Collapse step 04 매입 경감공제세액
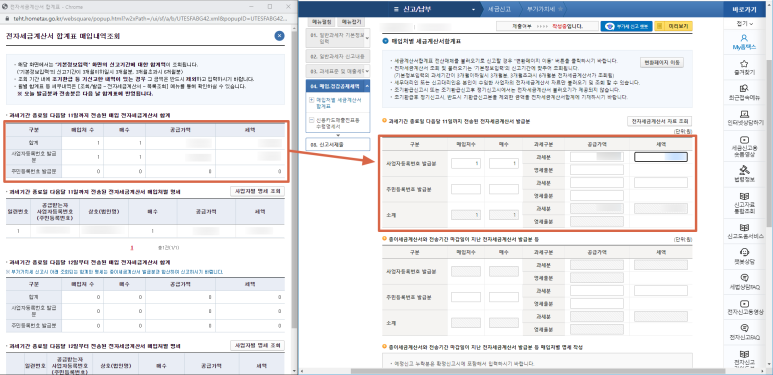773x375 pixels. coord(338,86)
